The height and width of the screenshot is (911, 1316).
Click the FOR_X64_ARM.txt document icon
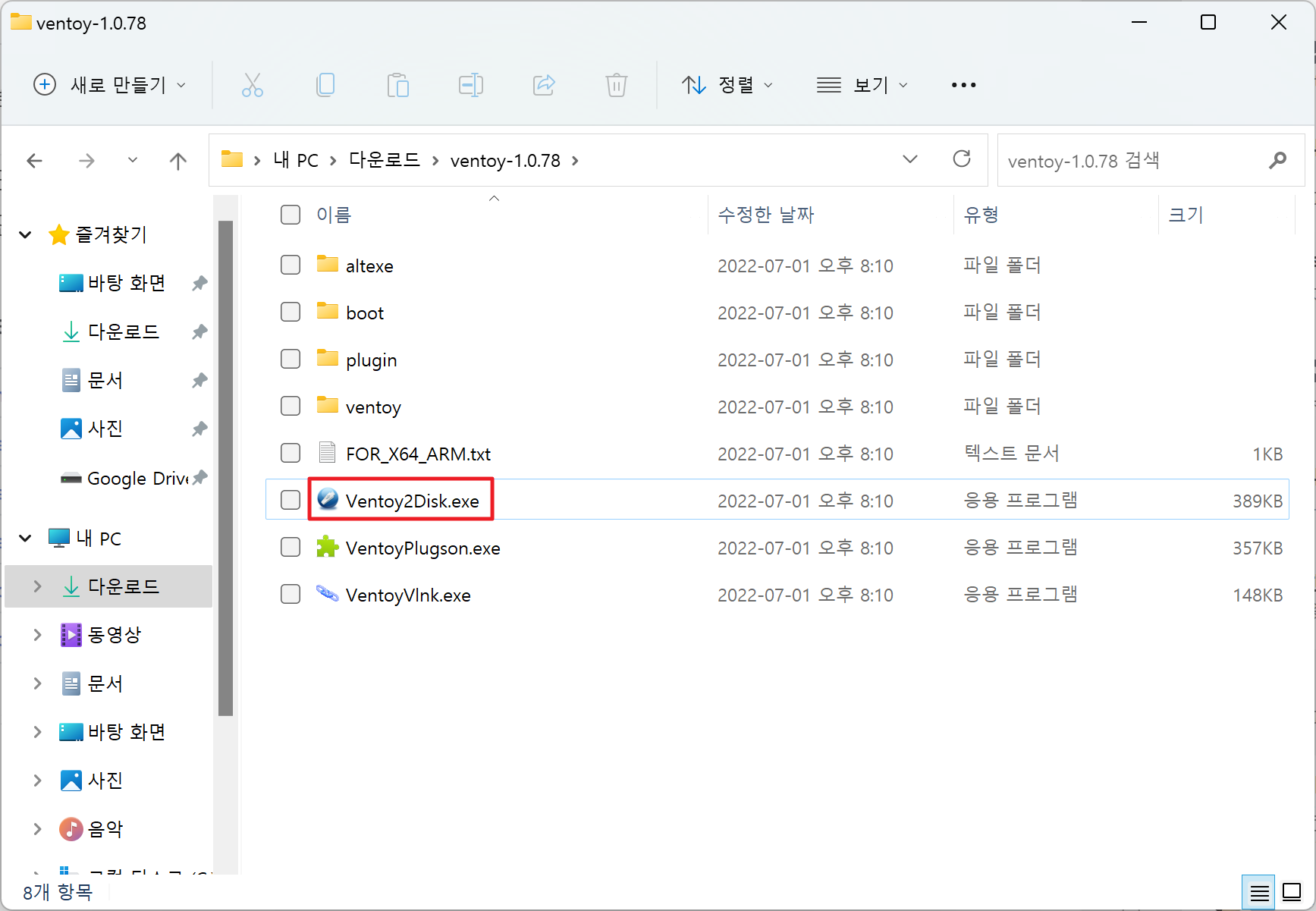coord(328,453)
